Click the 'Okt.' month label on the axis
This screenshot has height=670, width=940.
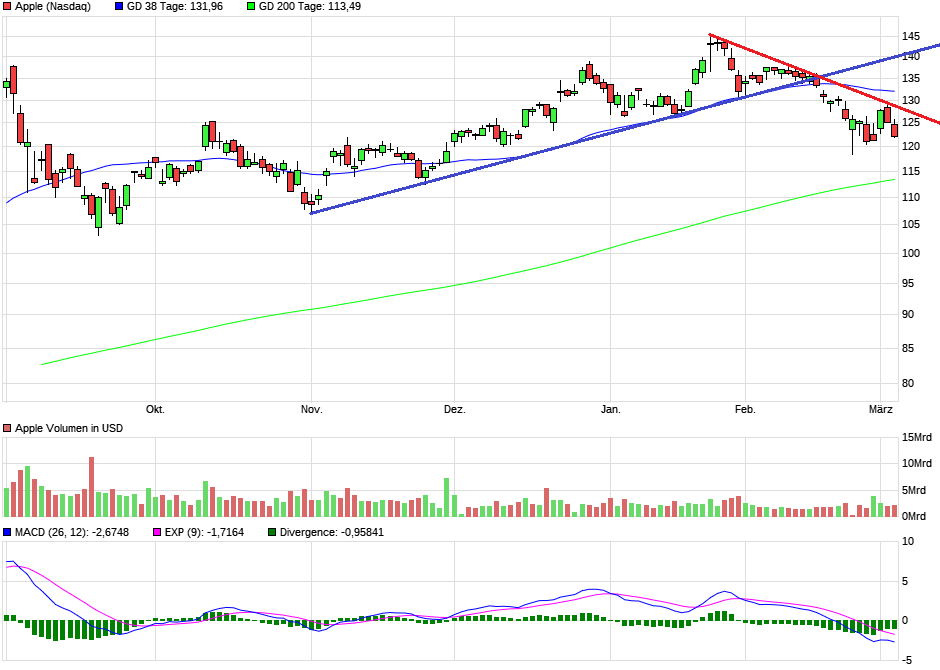(155, 409)
